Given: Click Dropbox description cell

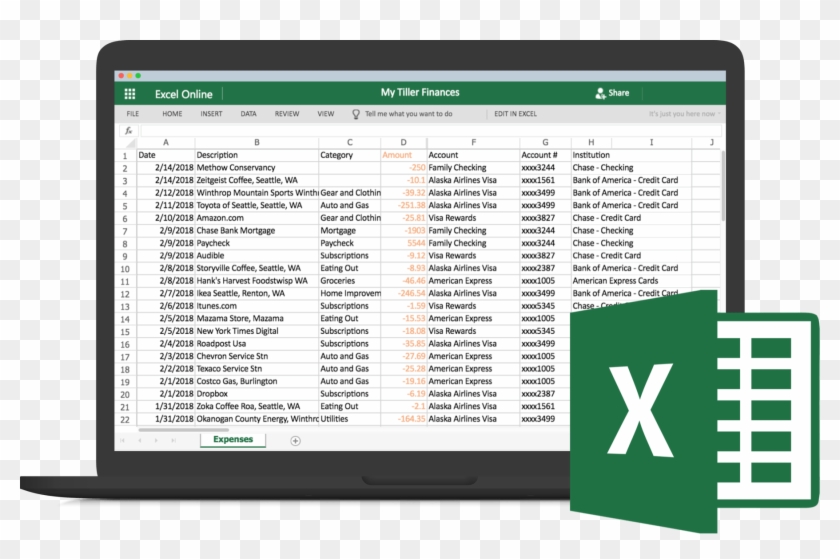Looking at the screenshot, I should pyautogui.click(x=257, y=394).
